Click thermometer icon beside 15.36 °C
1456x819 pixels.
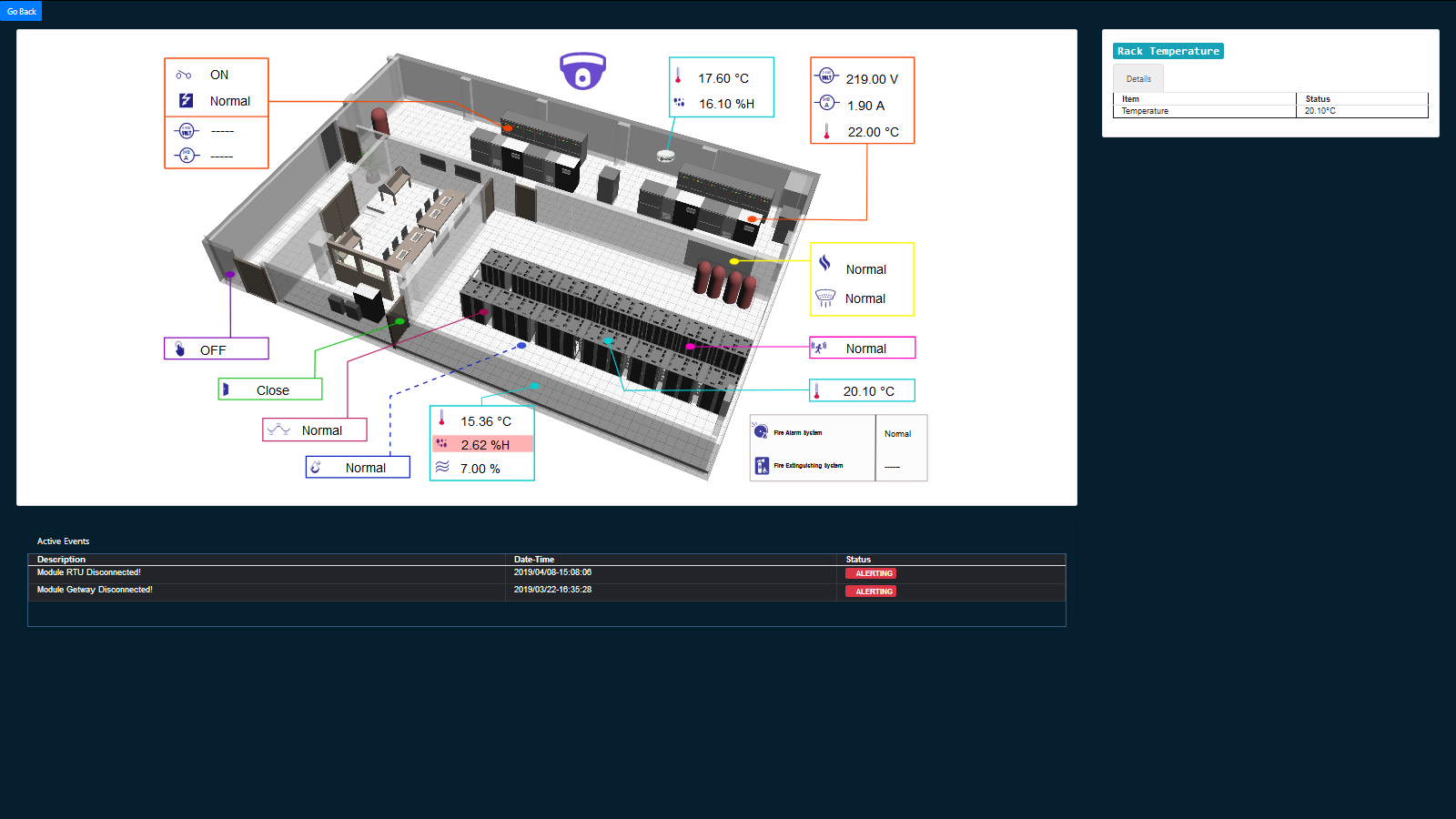442,419
